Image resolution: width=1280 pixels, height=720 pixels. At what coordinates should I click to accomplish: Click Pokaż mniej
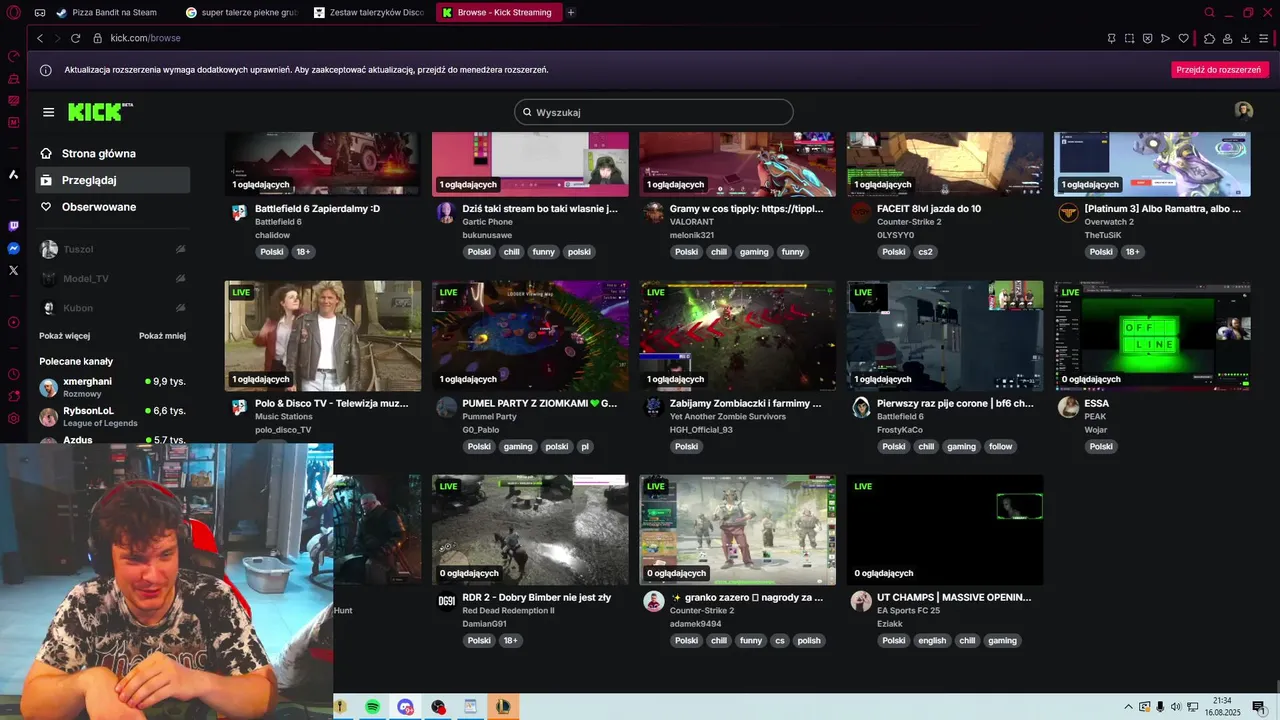click(162, 336)
